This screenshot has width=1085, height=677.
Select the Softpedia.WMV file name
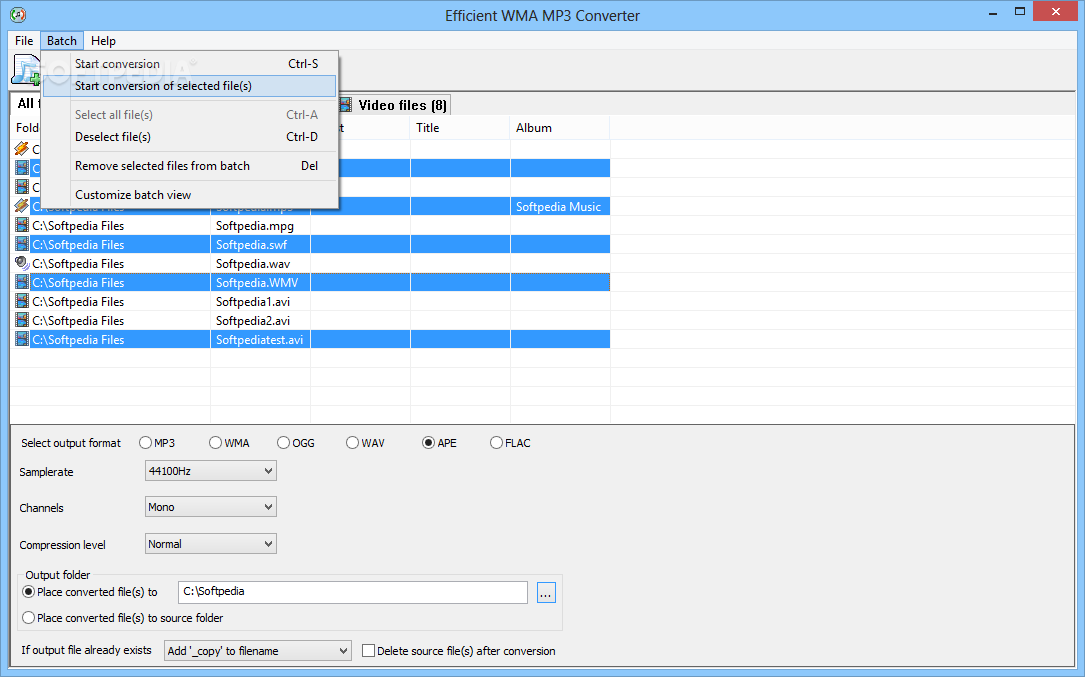point(257,283)
